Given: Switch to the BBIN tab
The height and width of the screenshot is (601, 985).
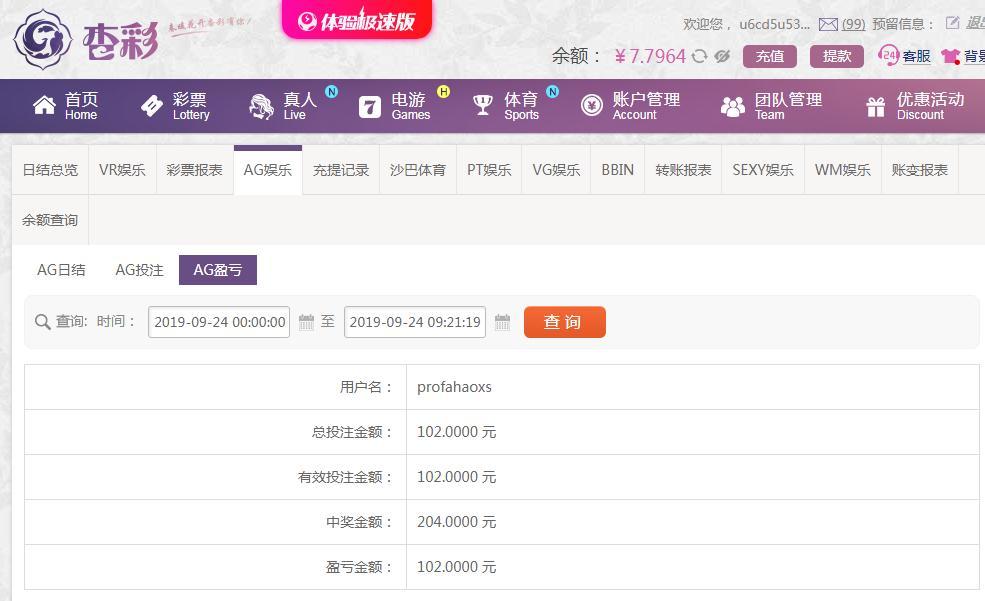Looking at the screenshot, I should tap(618, 170).
